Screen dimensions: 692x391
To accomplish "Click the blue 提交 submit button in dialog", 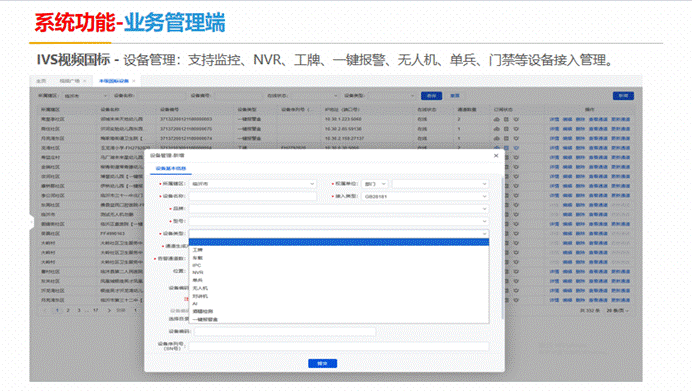I will pyautogui.click(x=322, y=363).
